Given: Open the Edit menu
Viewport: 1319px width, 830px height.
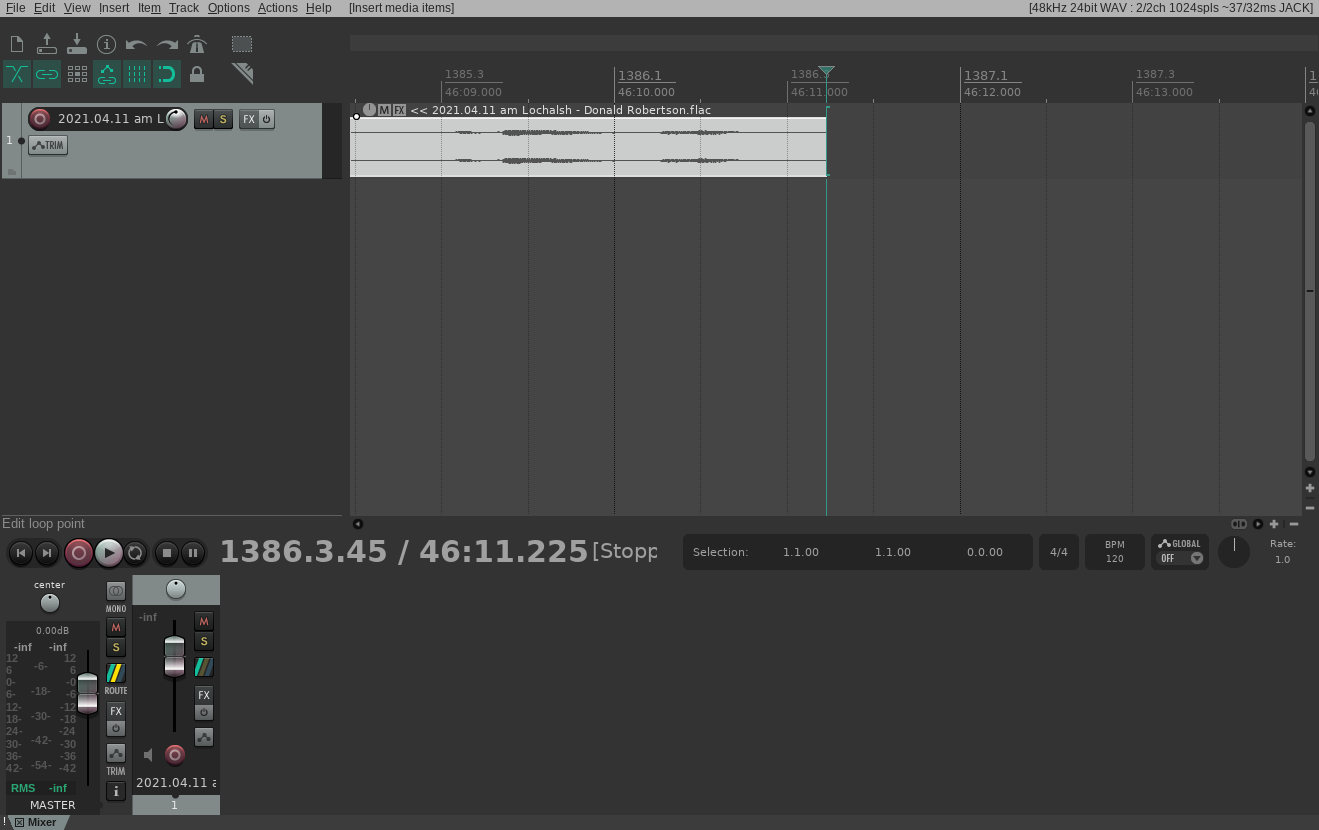Looking at the screenshot, I should coord(45,7).
